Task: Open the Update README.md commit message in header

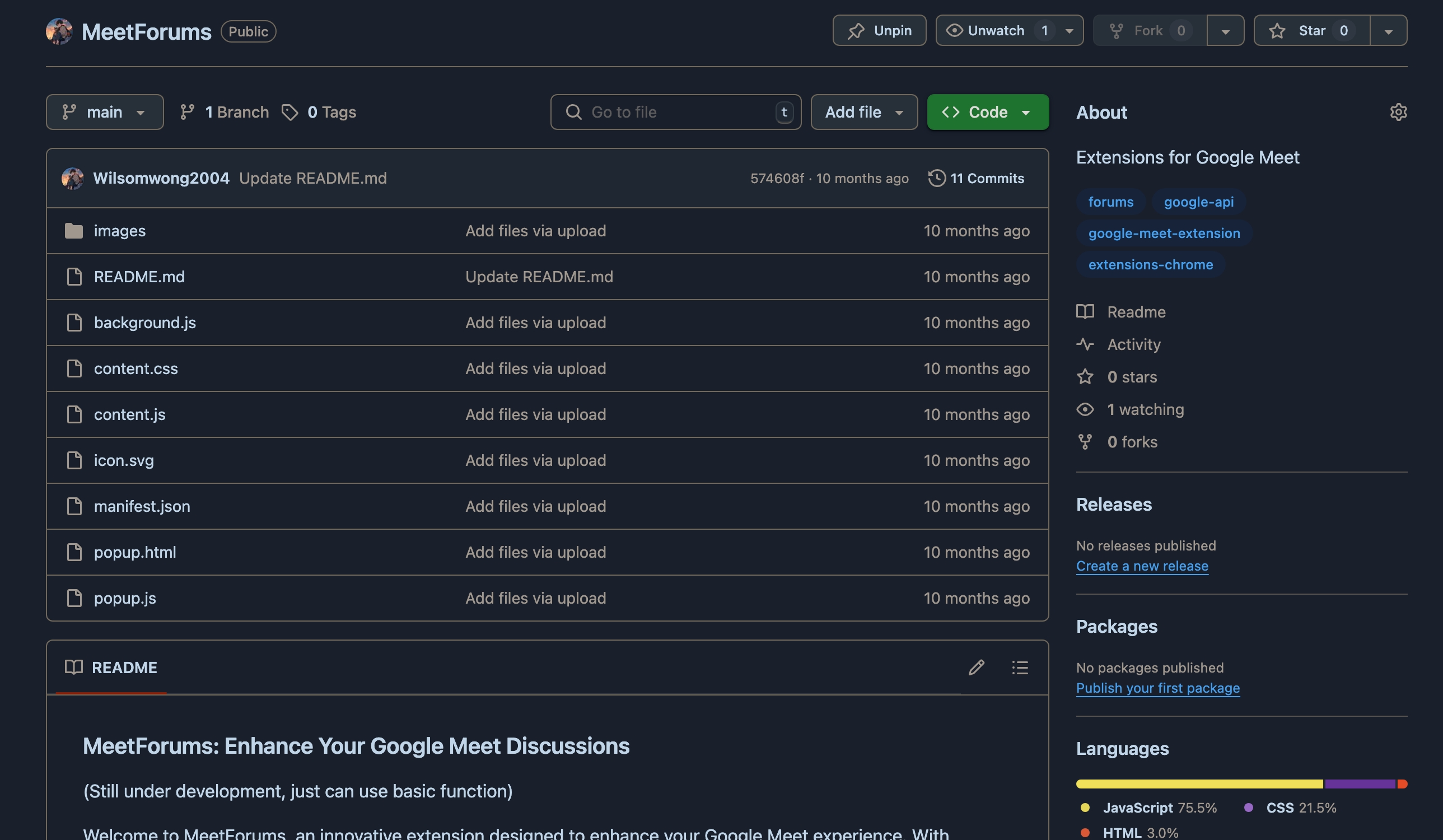Action: (x=312, y=178)
